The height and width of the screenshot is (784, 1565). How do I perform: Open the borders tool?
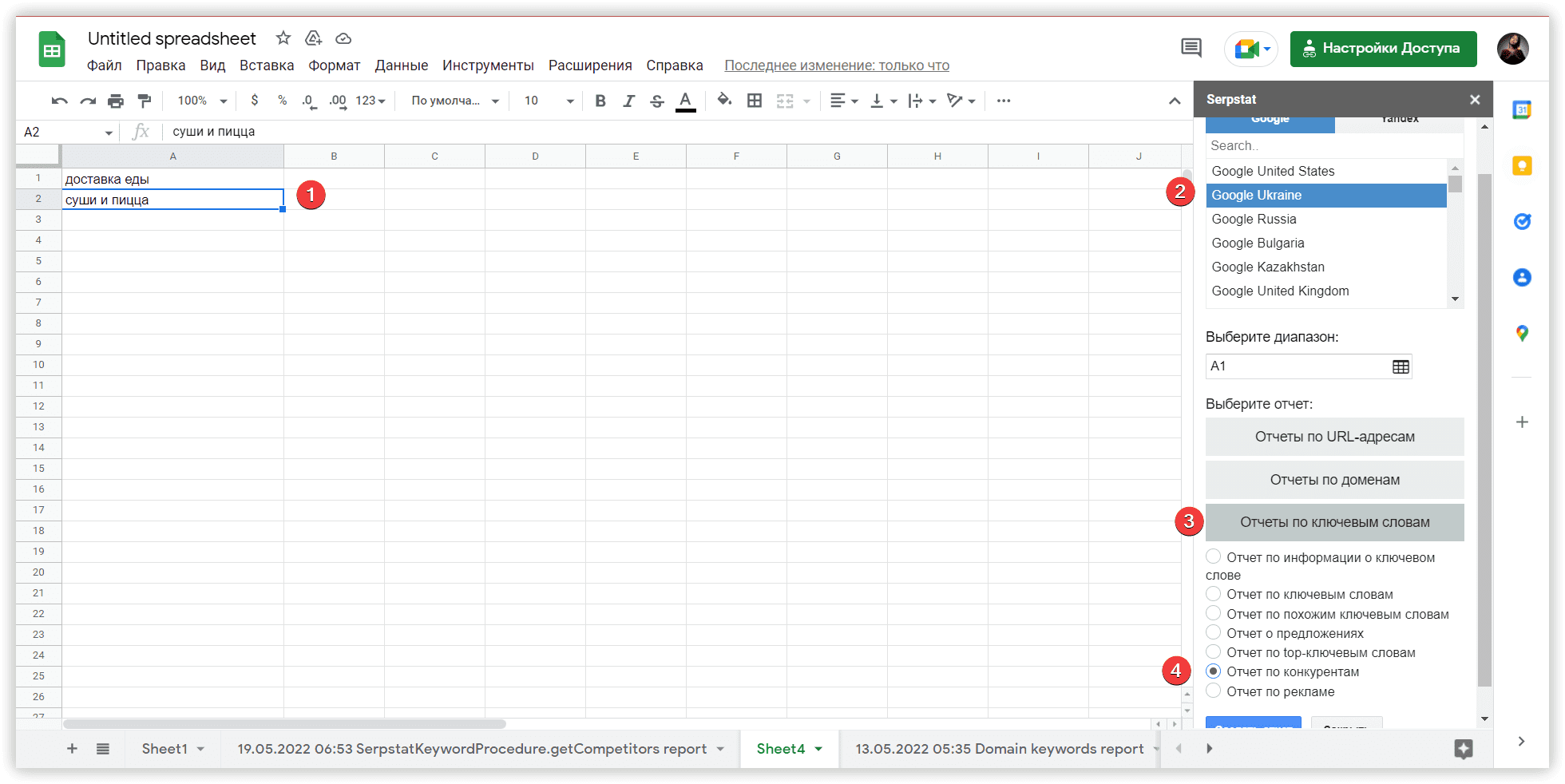pyautogui.click(x=754, y=101)
